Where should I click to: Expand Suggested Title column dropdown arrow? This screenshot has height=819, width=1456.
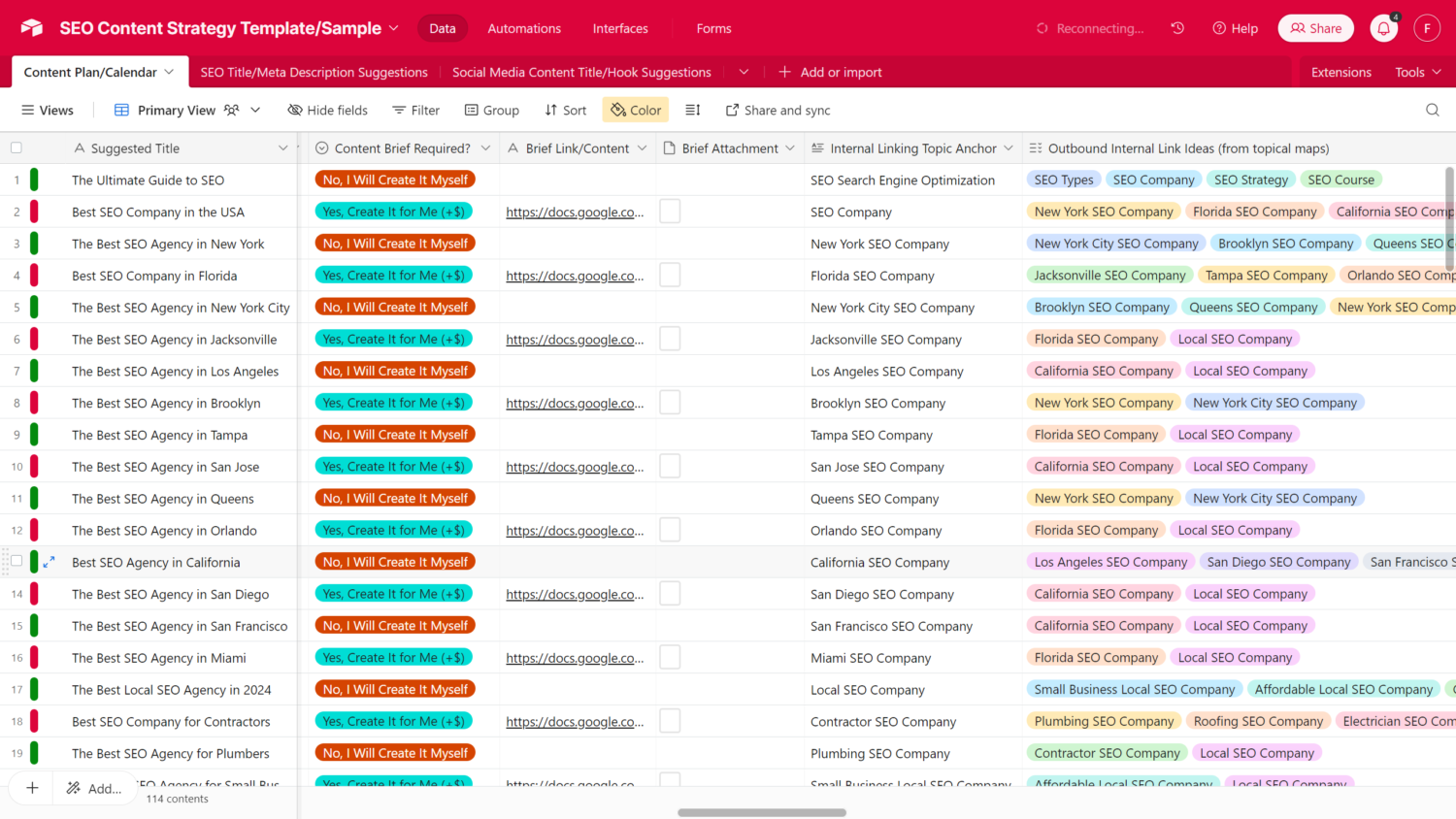click(283, 148)
